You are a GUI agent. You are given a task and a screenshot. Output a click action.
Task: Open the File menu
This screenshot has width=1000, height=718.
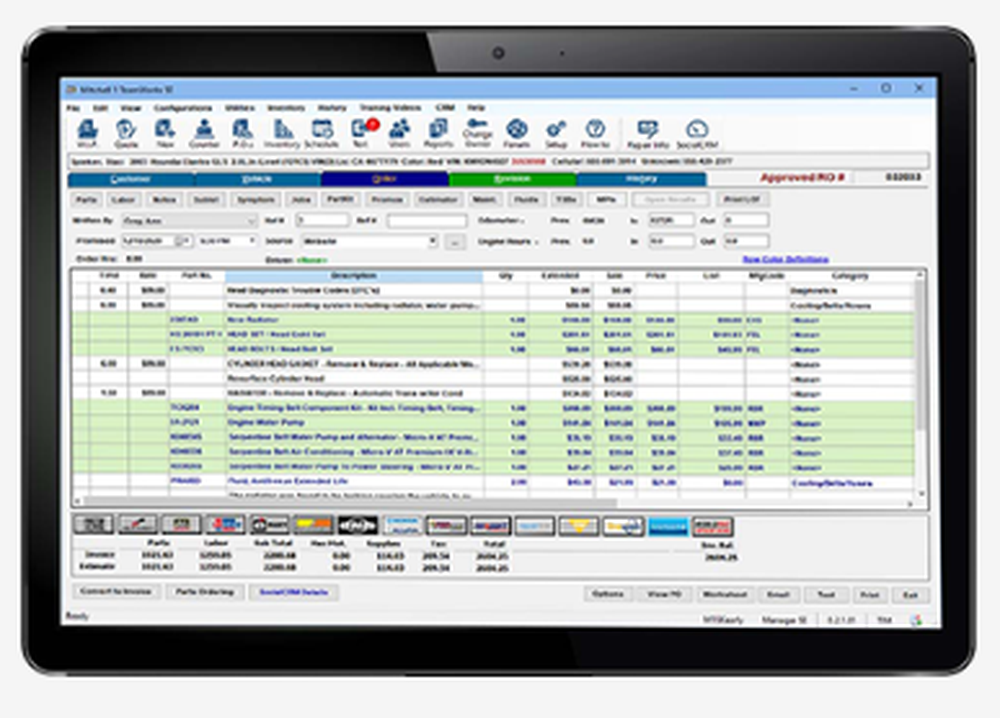(73, 108)
